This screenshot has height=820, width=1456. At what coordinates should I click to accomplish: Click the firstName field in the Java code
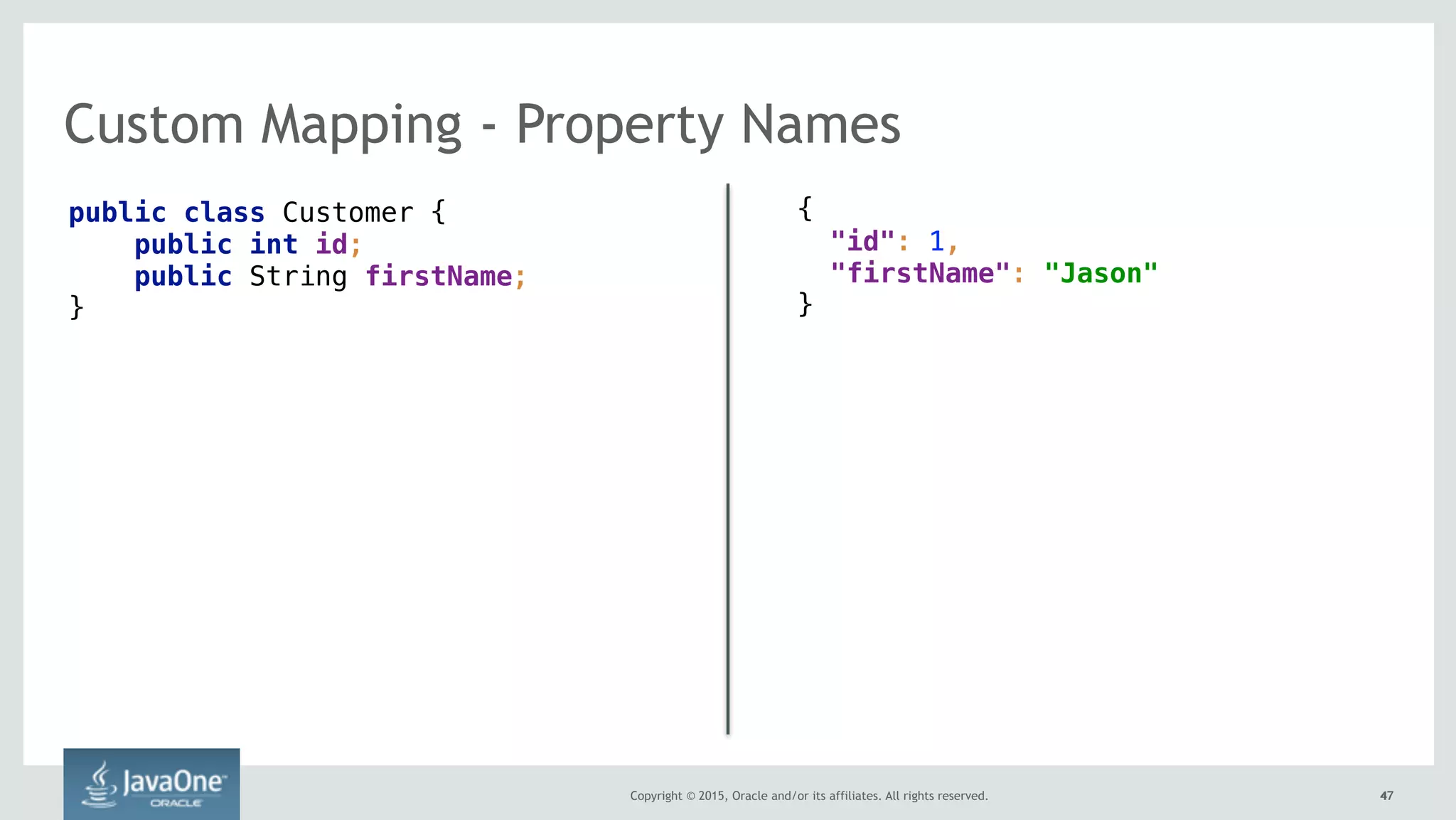pyautogui.click(x=439, y=277)
